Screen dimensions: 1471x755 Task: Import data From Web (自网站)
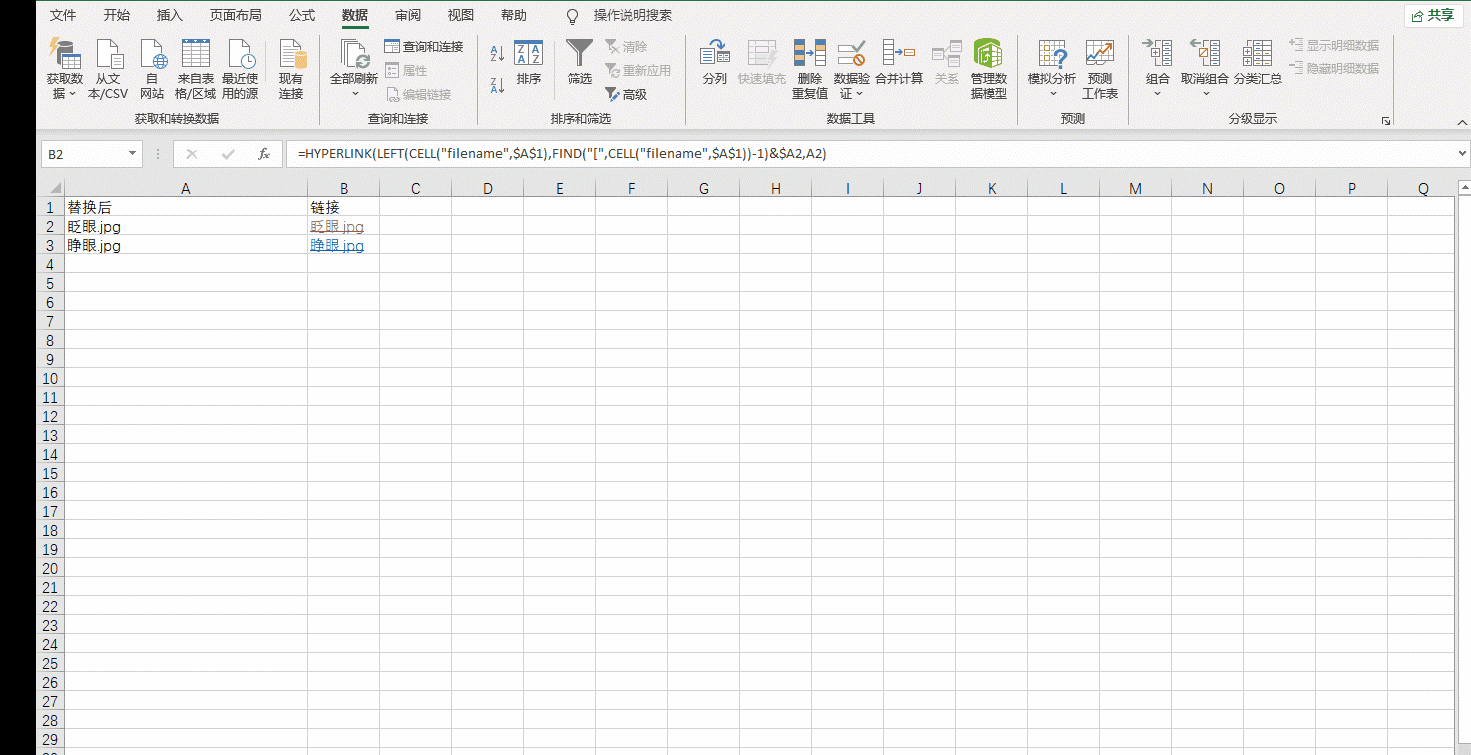click(x=152, y=70)
